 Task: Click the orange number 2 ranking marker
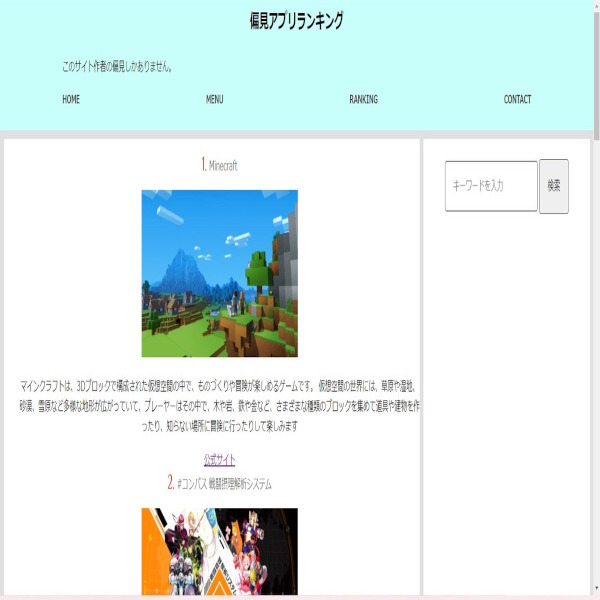tap(171, 482)
